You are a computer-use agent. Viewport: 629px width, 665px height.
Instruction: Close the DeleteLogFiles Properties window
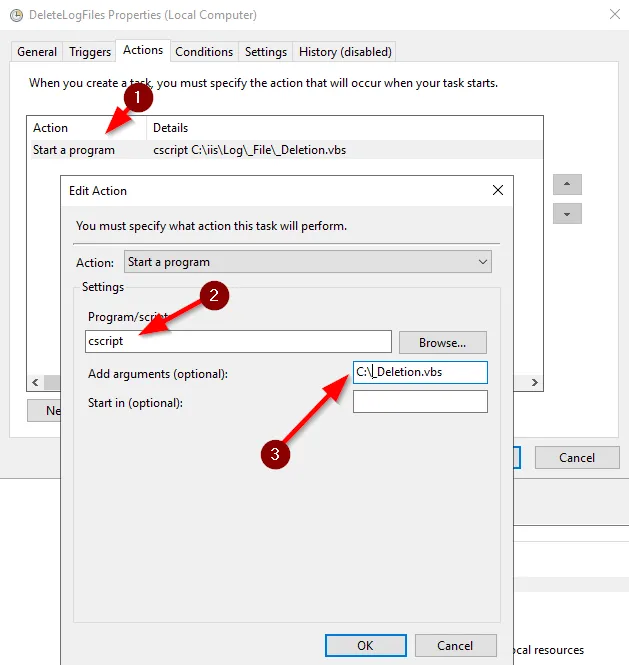[x=612, y=15]
